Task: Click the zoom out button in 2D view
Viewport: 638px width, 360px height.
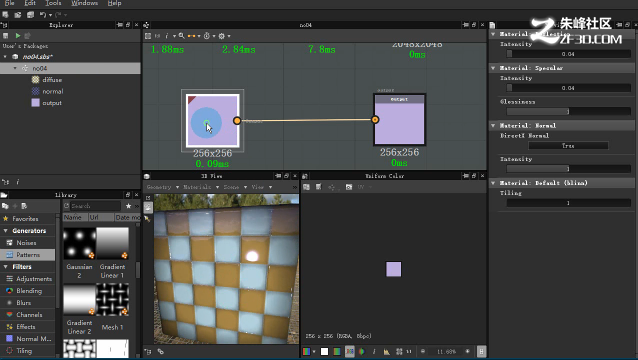Action: [423, 351]
